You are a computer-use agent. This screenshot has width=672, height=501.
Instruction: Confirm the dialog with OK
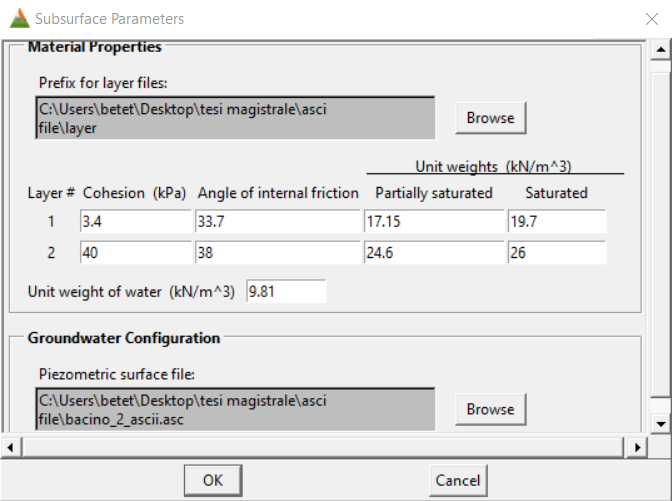click(x=212, y=480)
